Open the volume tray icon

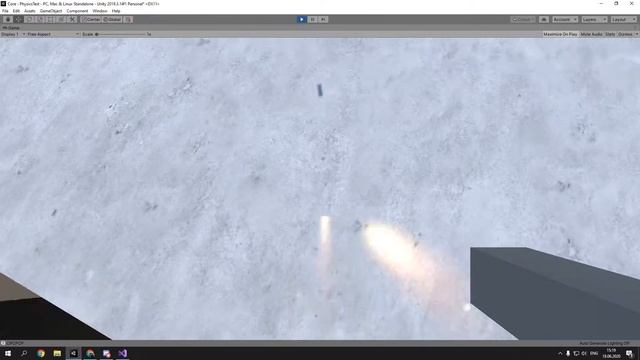pos(584,353)
